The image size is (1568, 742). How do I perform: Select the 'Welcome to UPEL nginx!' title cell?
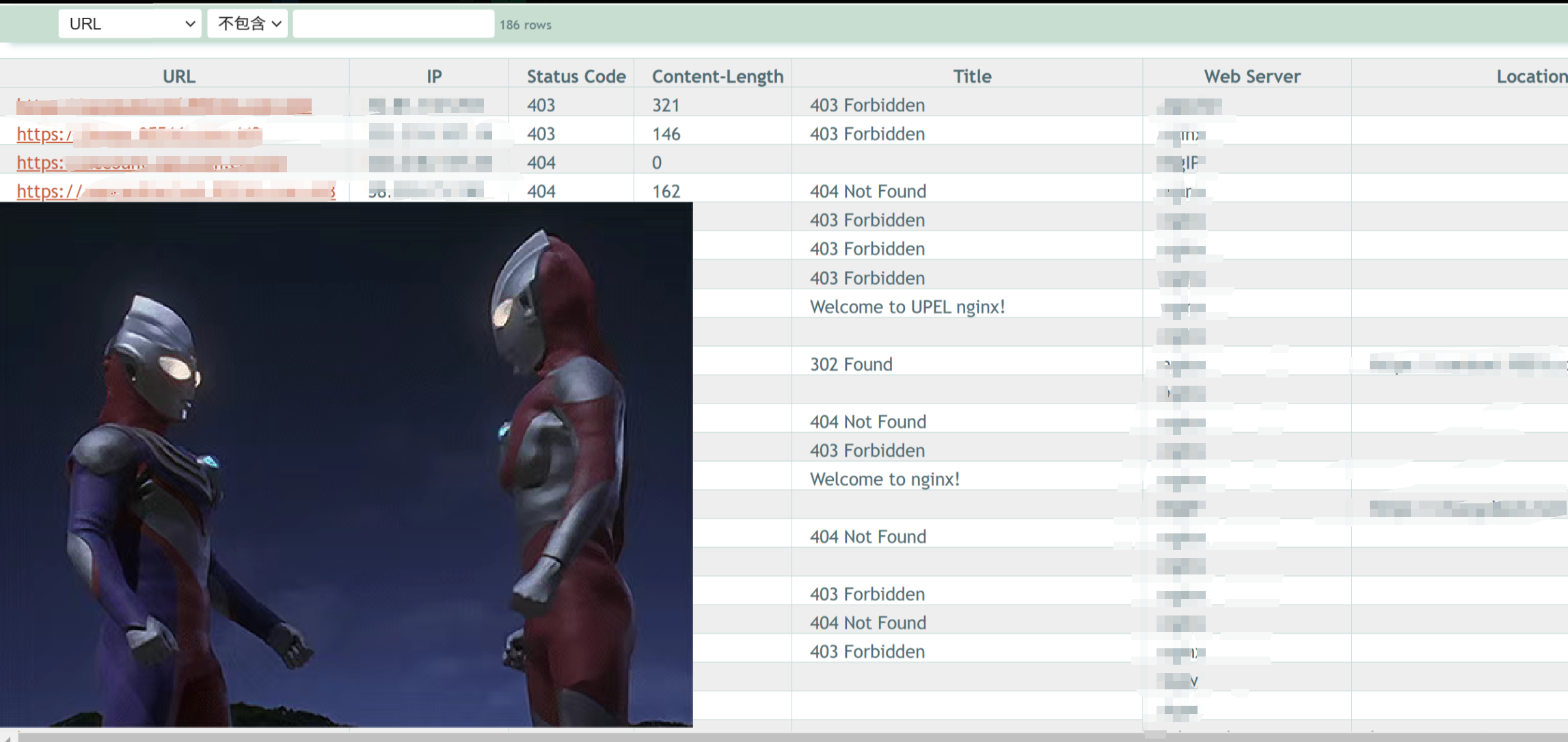[907, 307]
